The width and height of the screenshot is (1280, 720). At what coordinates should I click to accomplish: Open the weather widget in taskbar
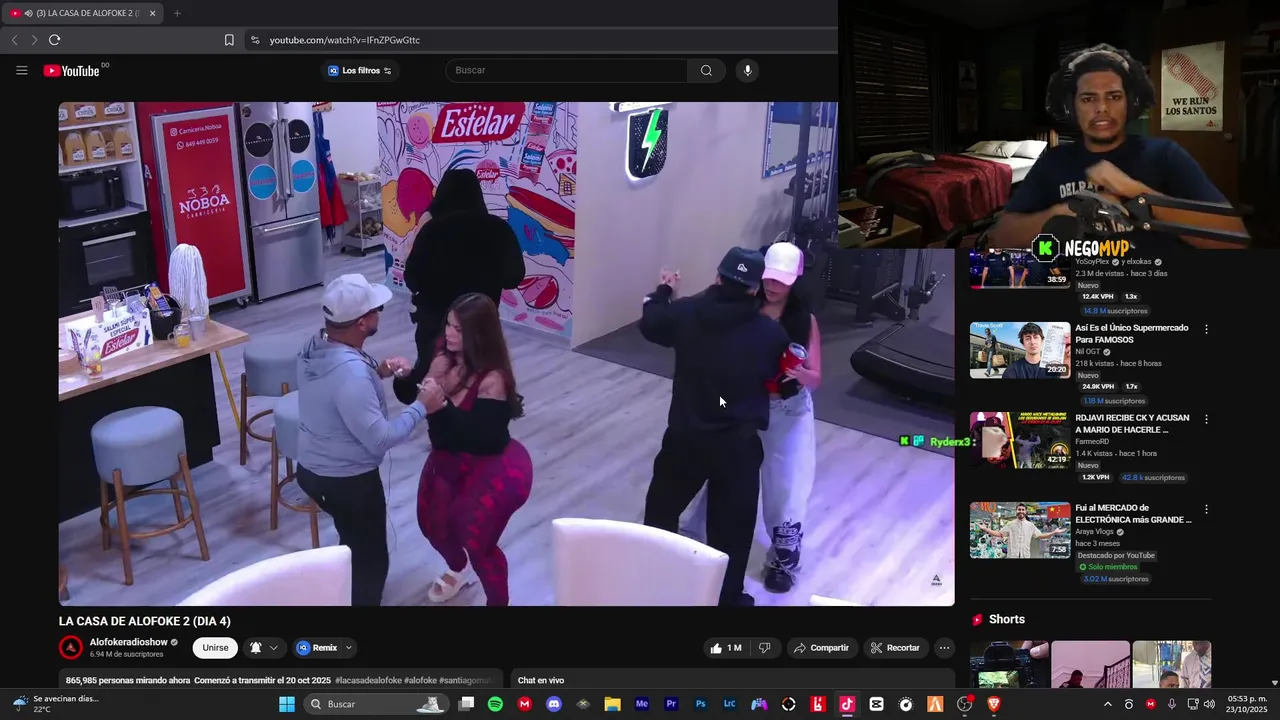(55, 704)
